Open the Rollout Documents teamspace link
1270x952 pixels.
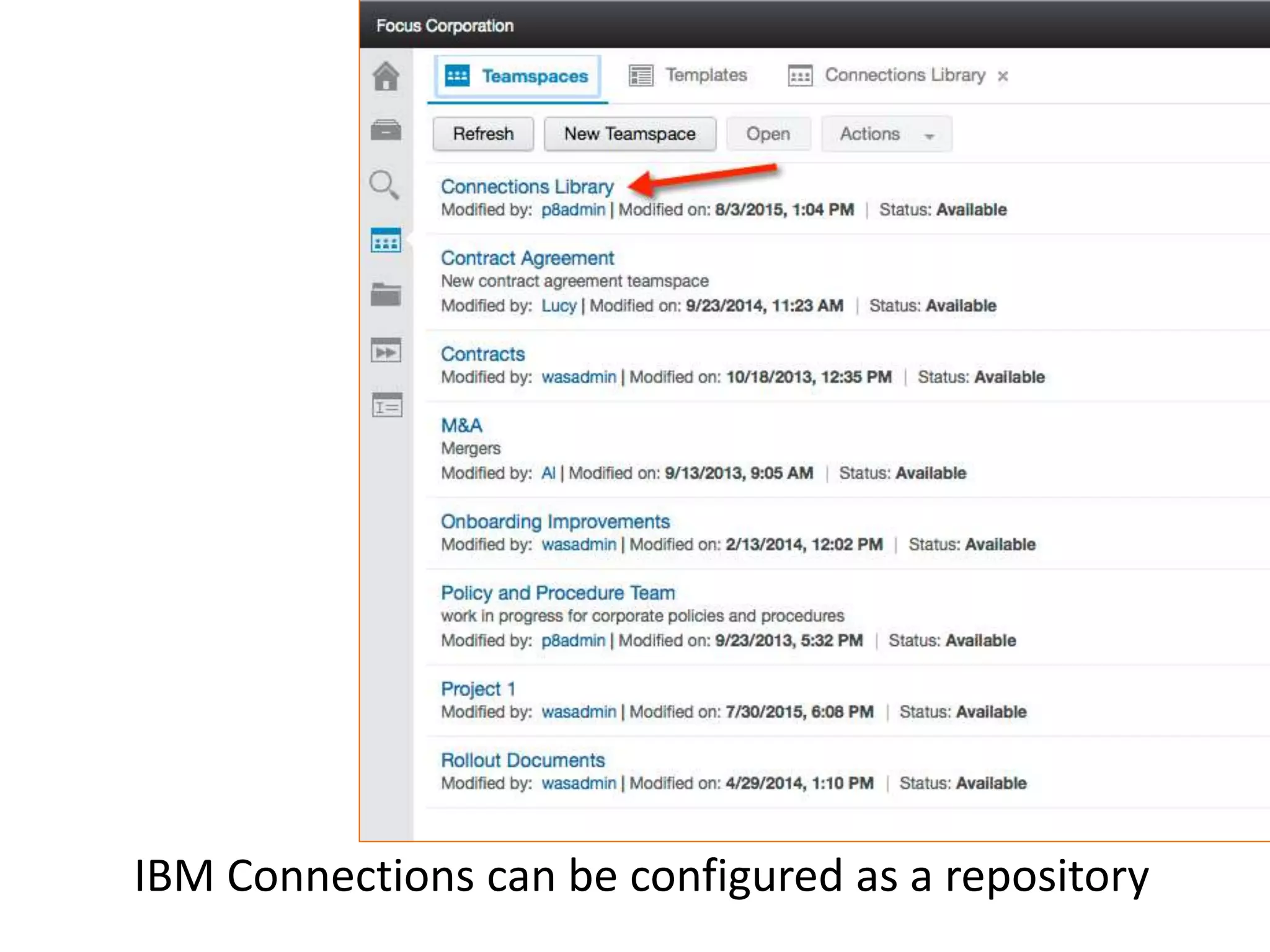(x=523, y=760)
